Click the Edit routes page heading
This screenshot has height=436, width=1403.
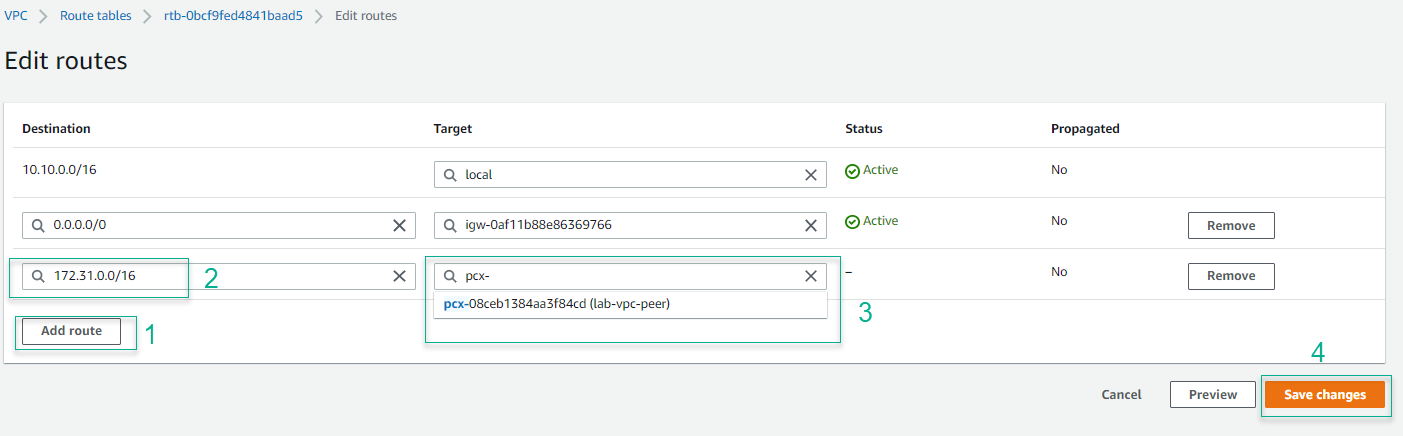pyautogui.click(x=66, y=60)
